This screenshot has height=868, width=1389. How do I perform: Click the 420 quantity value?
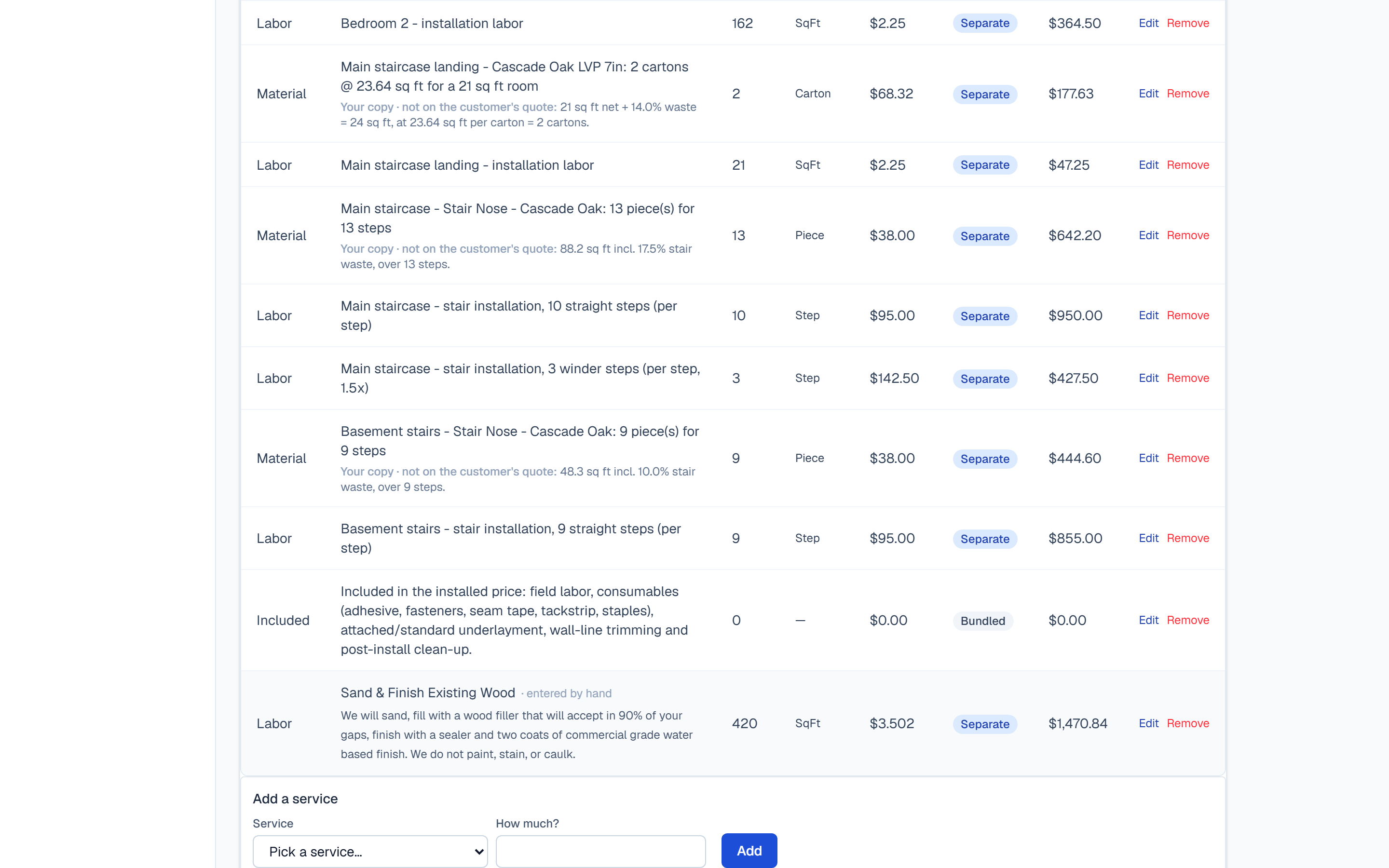tap(745, 724)
